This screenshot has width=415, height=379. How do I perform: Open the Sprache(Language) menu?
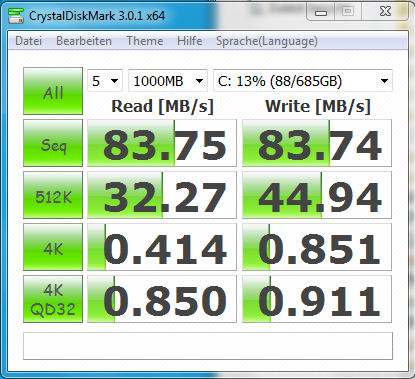point(267,41)
